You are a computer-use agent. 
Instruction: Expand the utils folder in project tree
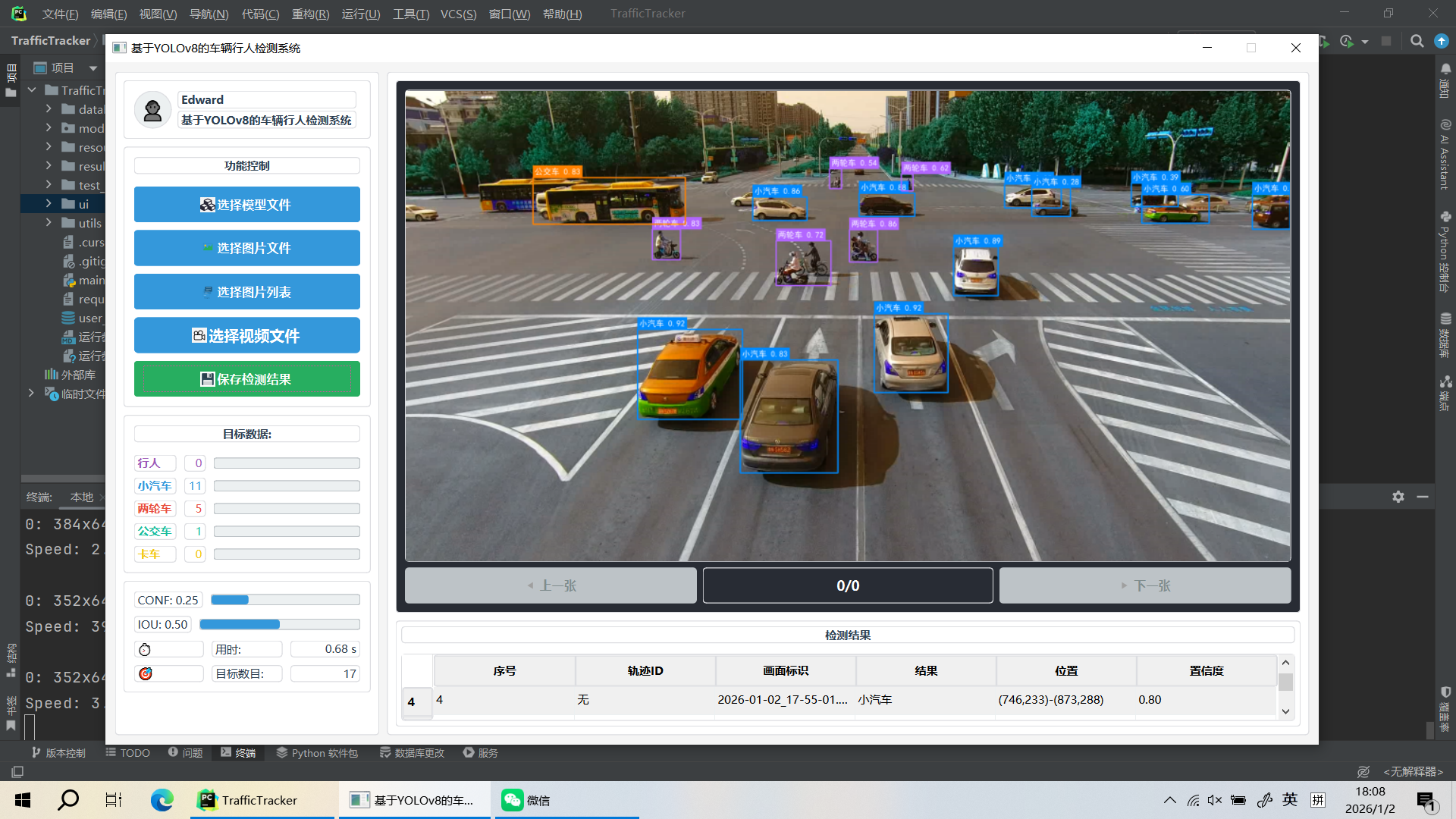click(49, 223)
